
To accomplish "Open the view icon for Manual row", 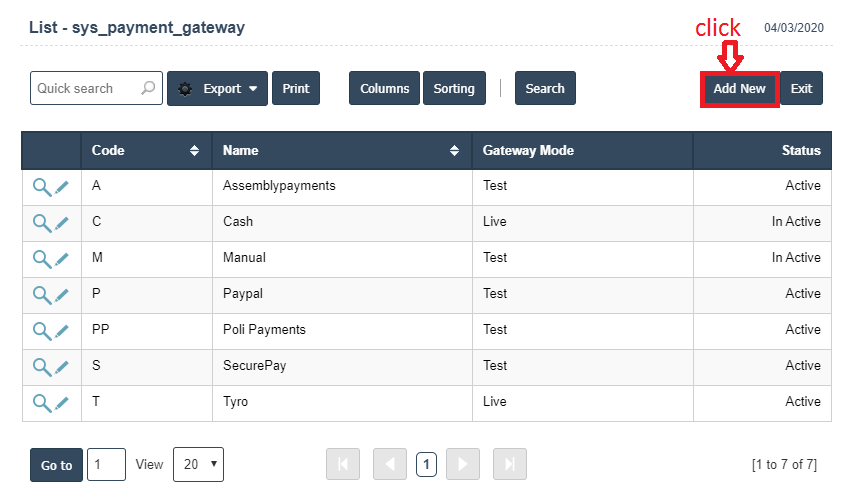I will point(42,259).
